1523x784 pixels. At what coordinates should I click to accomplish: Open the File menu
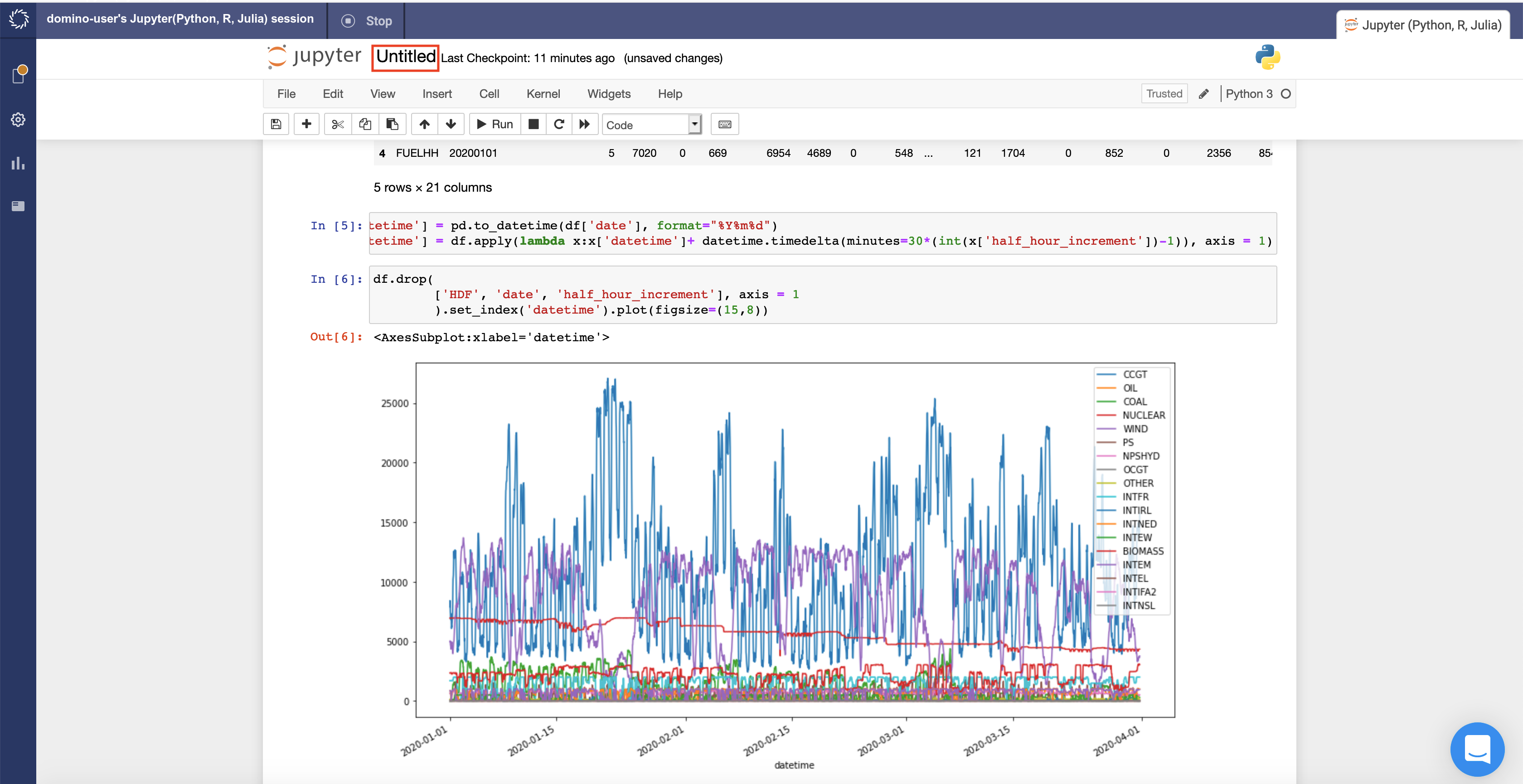point(286,94)
